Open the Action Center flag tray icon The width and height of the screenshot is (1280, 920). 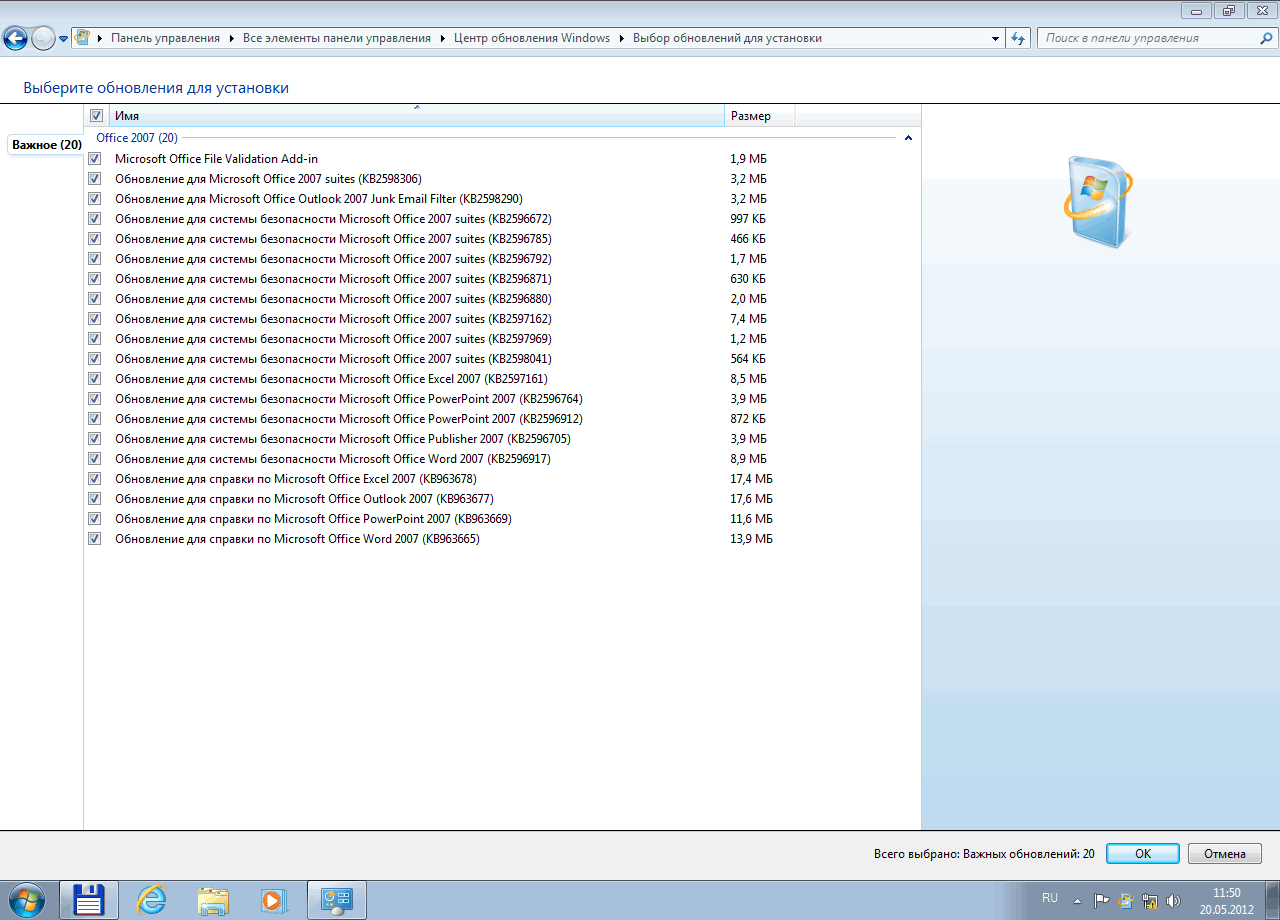click(1101, 900)
